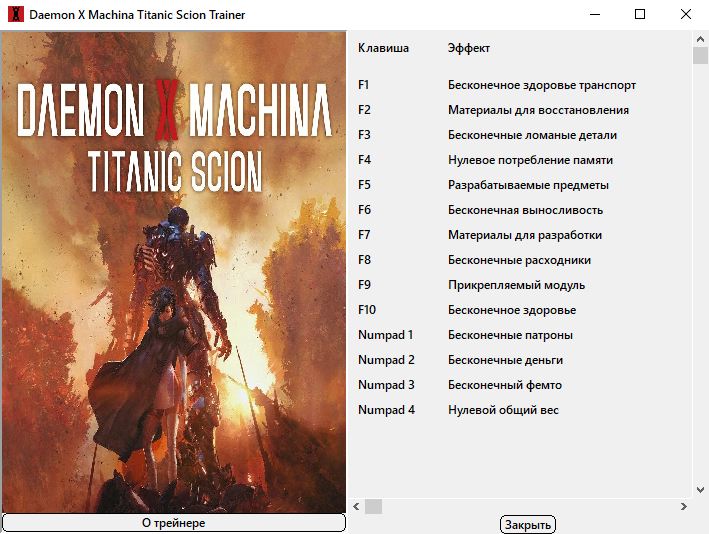The image size is (709, 534).
Task: Select 'Бесконечное здоровье транспорт' effect
Action: pyautogui.click(x=542, y=85)
